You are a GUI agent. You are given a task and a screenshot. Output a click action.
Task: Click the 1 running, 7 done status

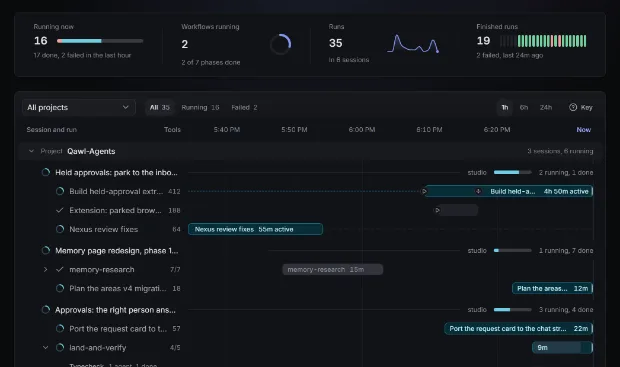click(x=566, y=251)
